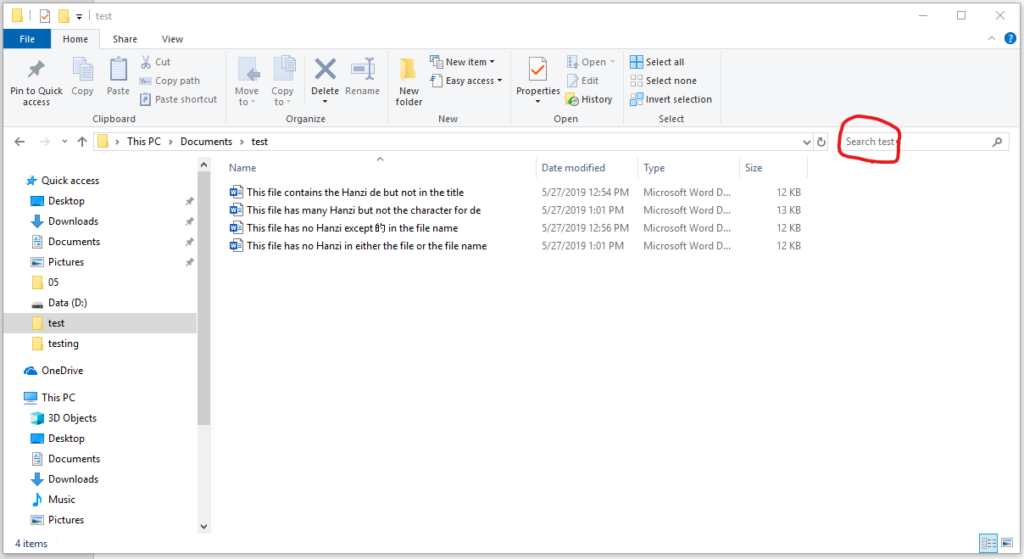Open the pinned Pictures folder under Quick access

click(x=66, y=262)
